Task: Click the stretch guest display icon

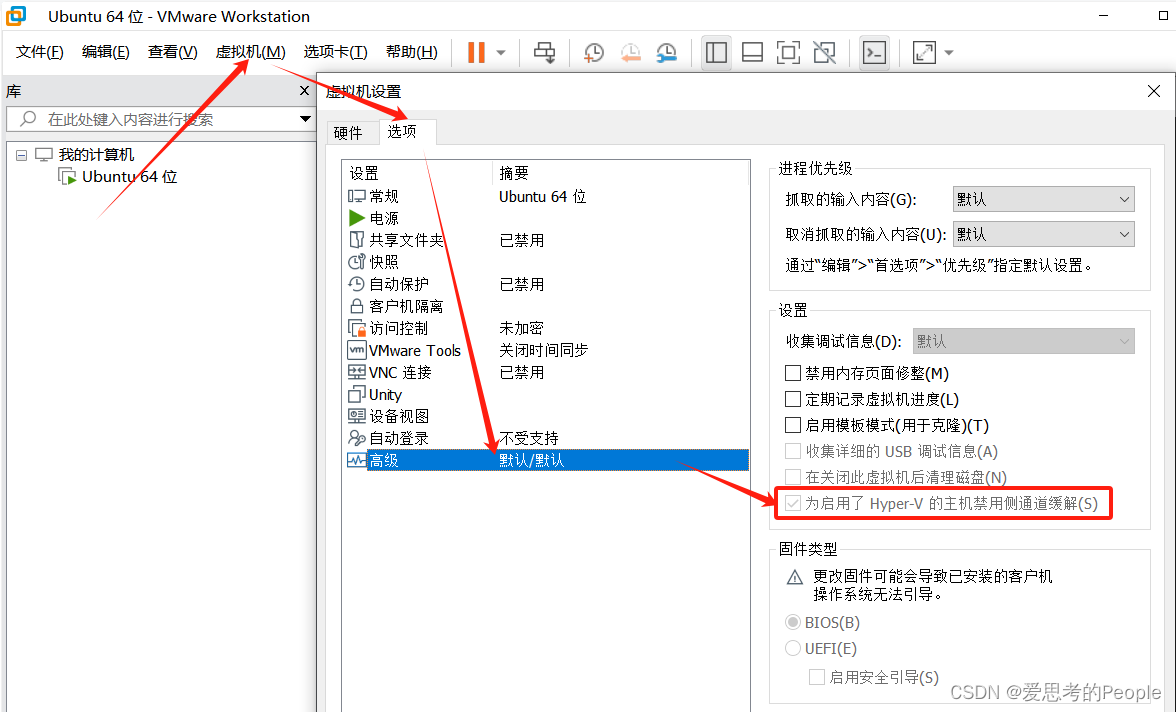Action: [924, 53]
